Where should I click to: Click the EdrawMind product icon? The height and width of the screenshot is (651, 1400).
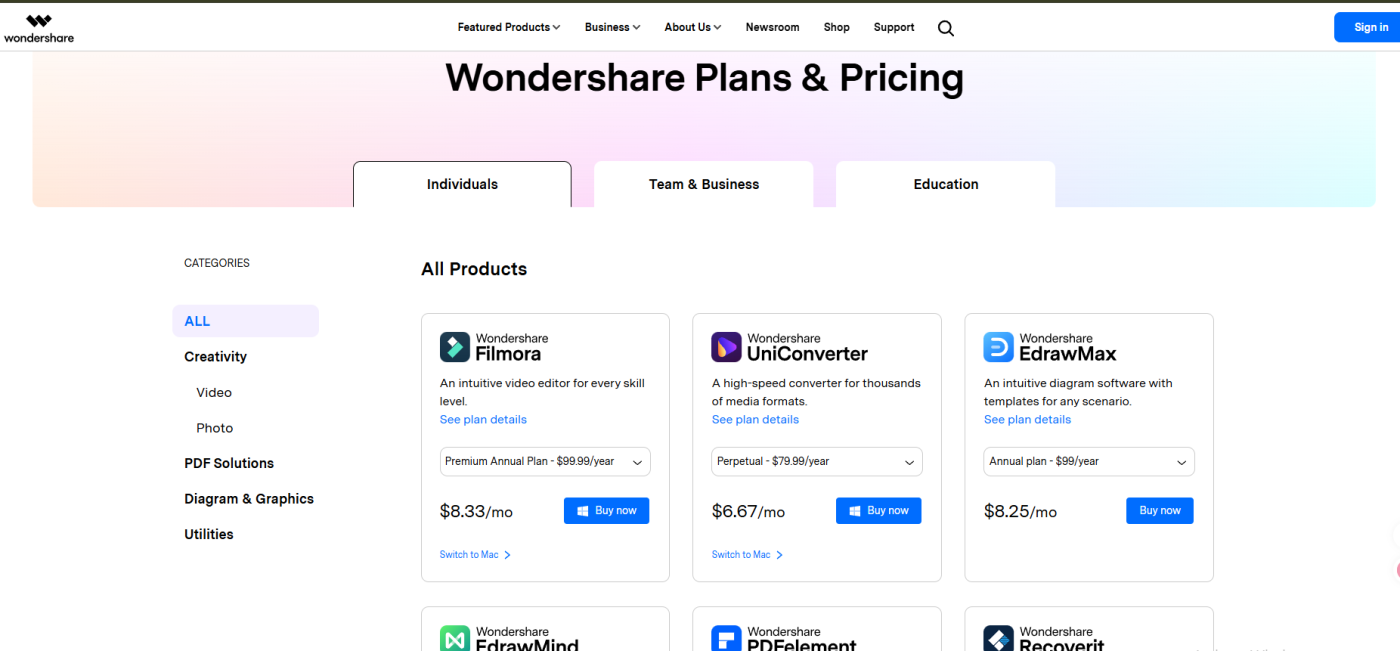coord(455,638)
